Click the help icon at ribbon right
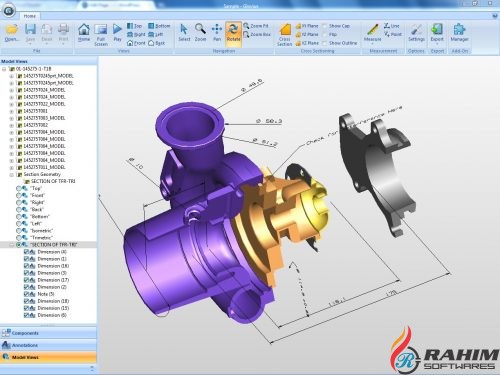The height and width of the screenshot is (375, 500). 495,16
